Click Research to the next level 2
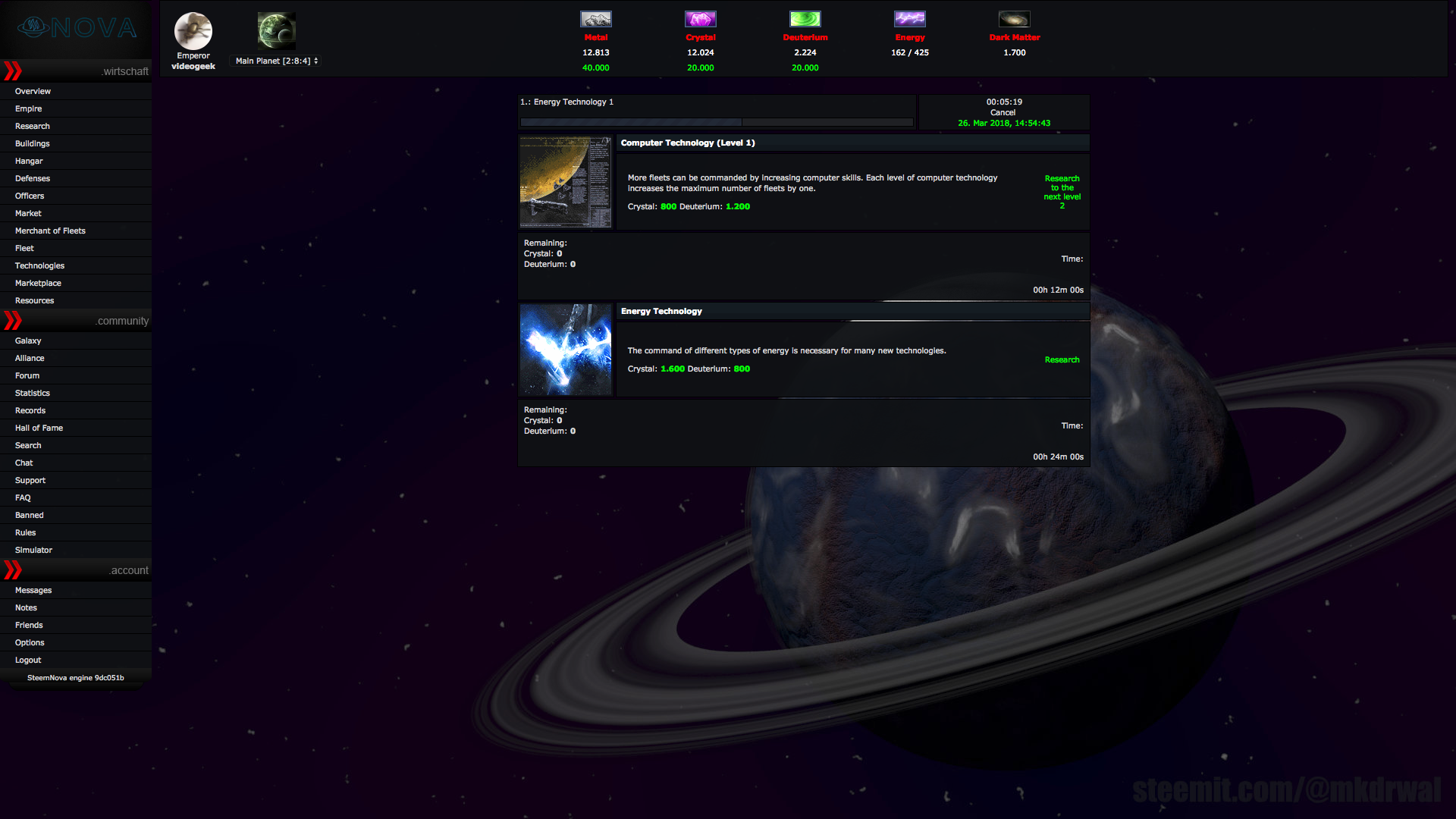 pos(1062,191)
